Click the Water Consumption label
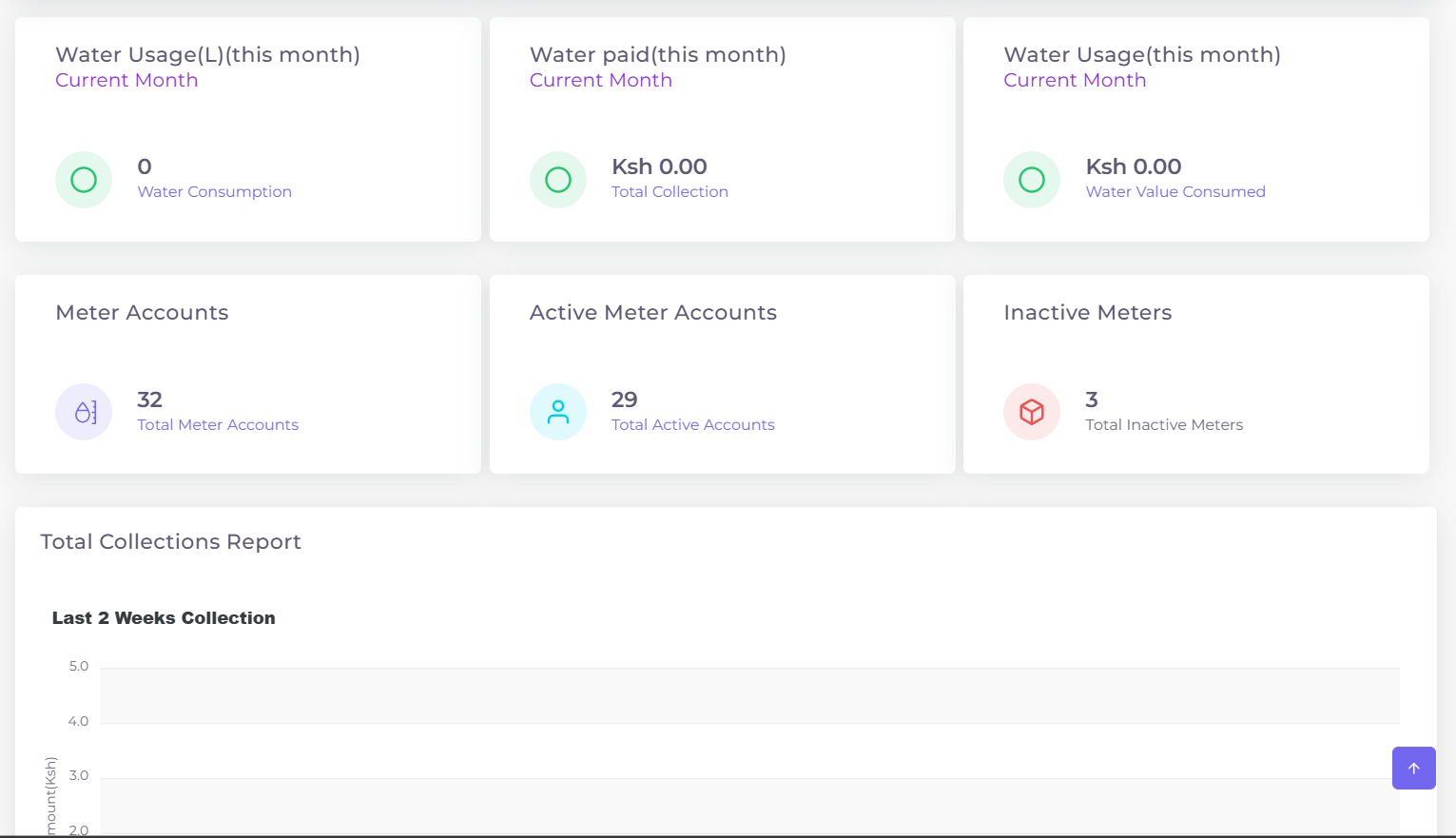The height and width of the screenshot is (838, 1456). tap(214, 191)
